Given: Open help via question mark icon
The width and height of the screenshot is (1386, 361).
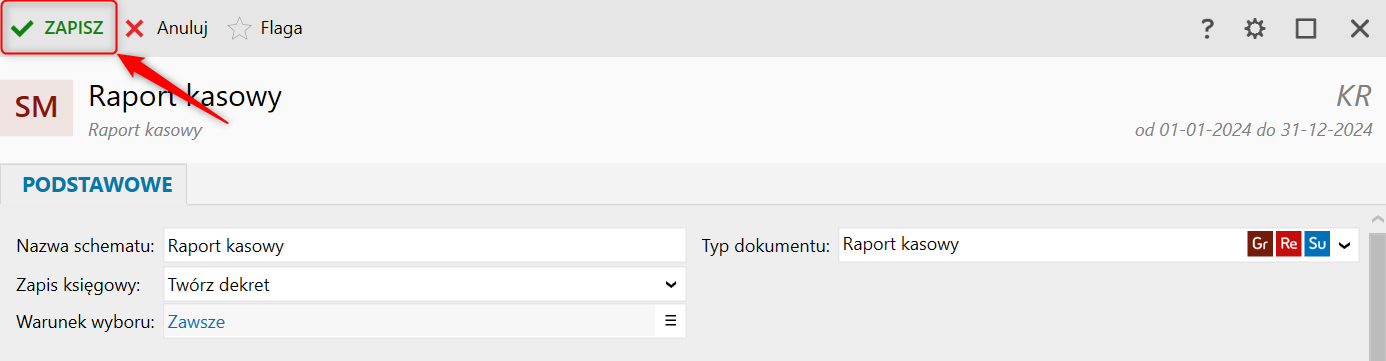Looking at the screenshot, I should 1207,29.
